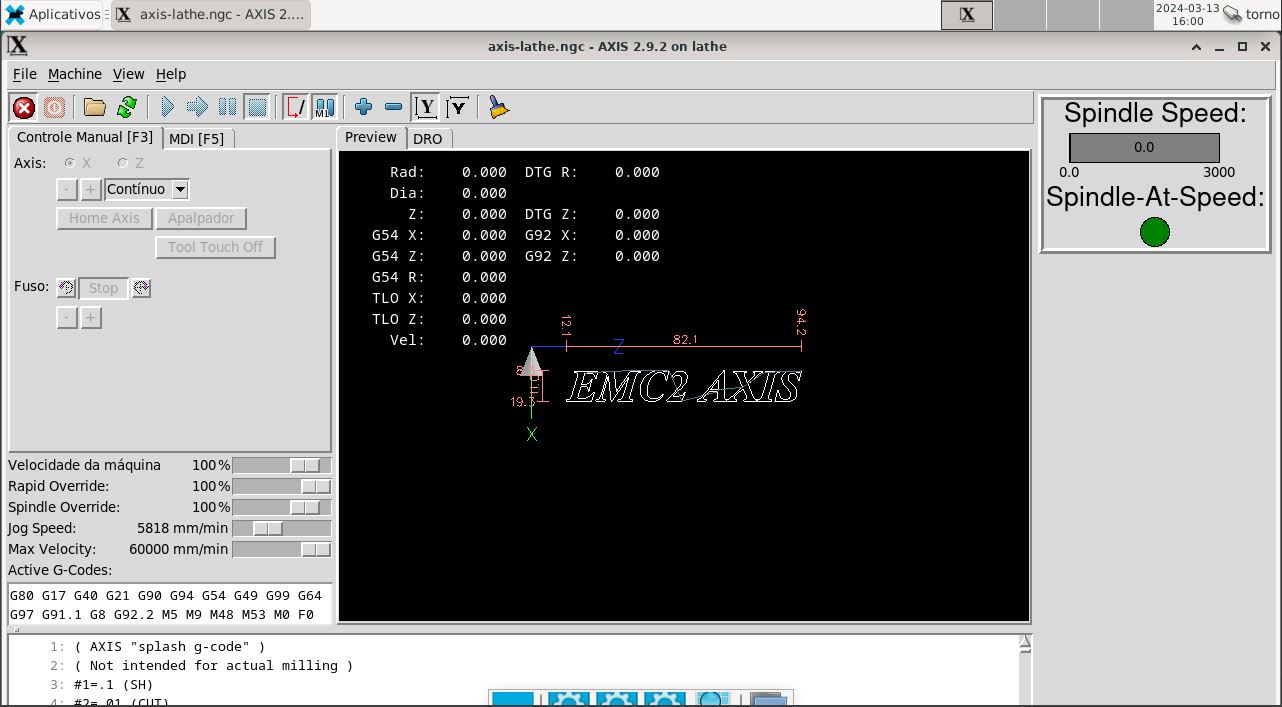Click the Aplicativos menu icon
1282x707 pixels.
click(15, 14)
